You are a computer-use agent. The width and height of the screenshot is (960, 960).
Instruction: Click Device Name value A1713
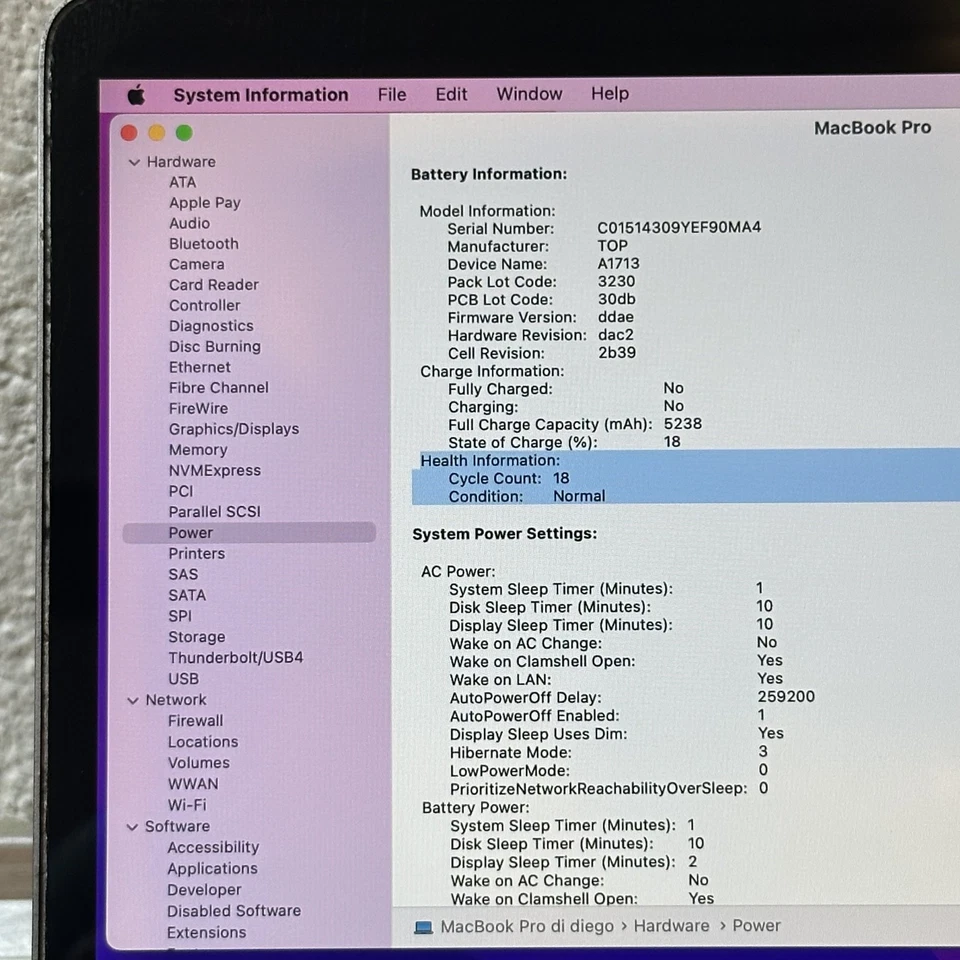coord(618,264)
